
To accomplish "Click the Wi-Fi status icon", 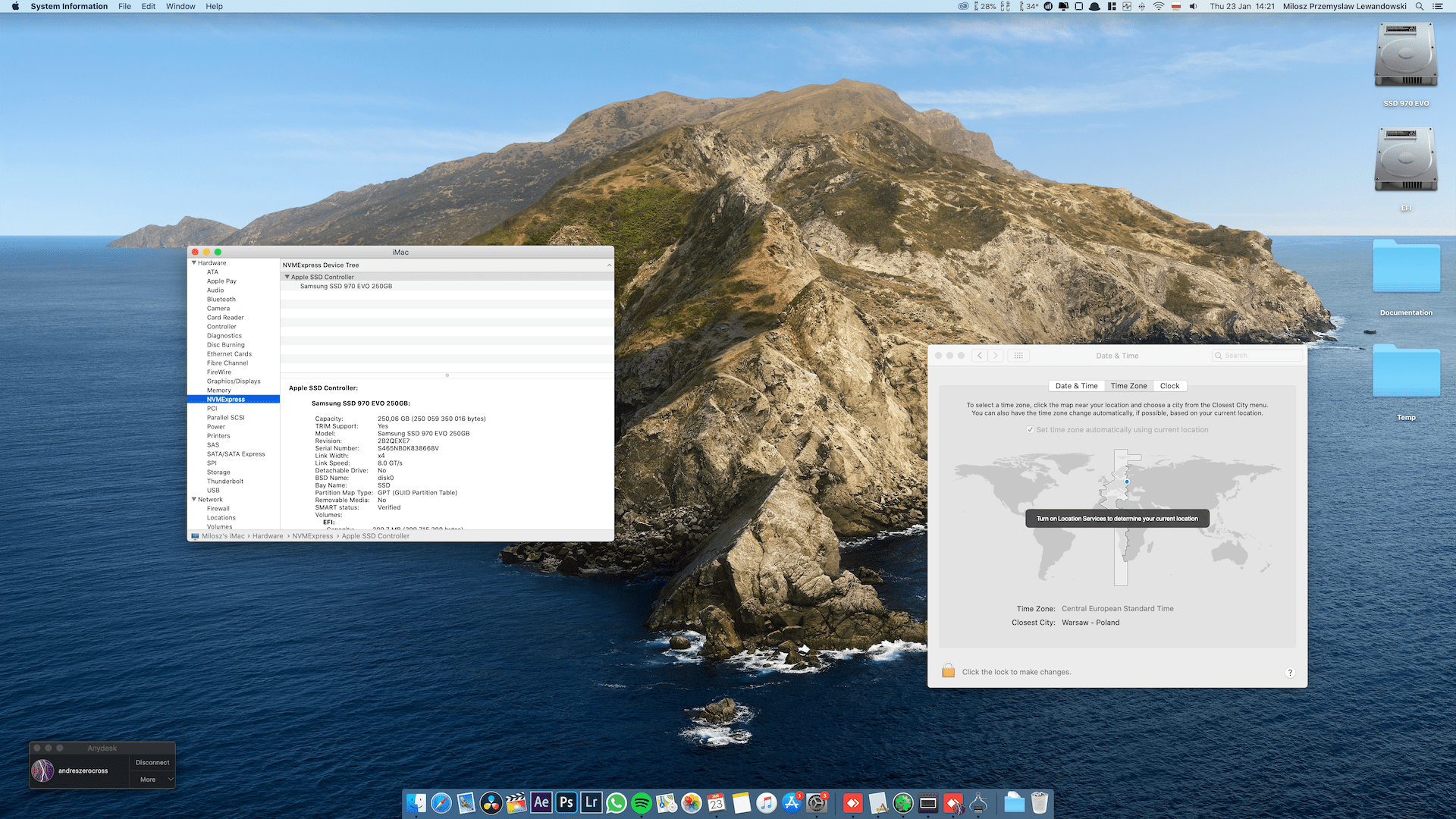I will 1158,6.
